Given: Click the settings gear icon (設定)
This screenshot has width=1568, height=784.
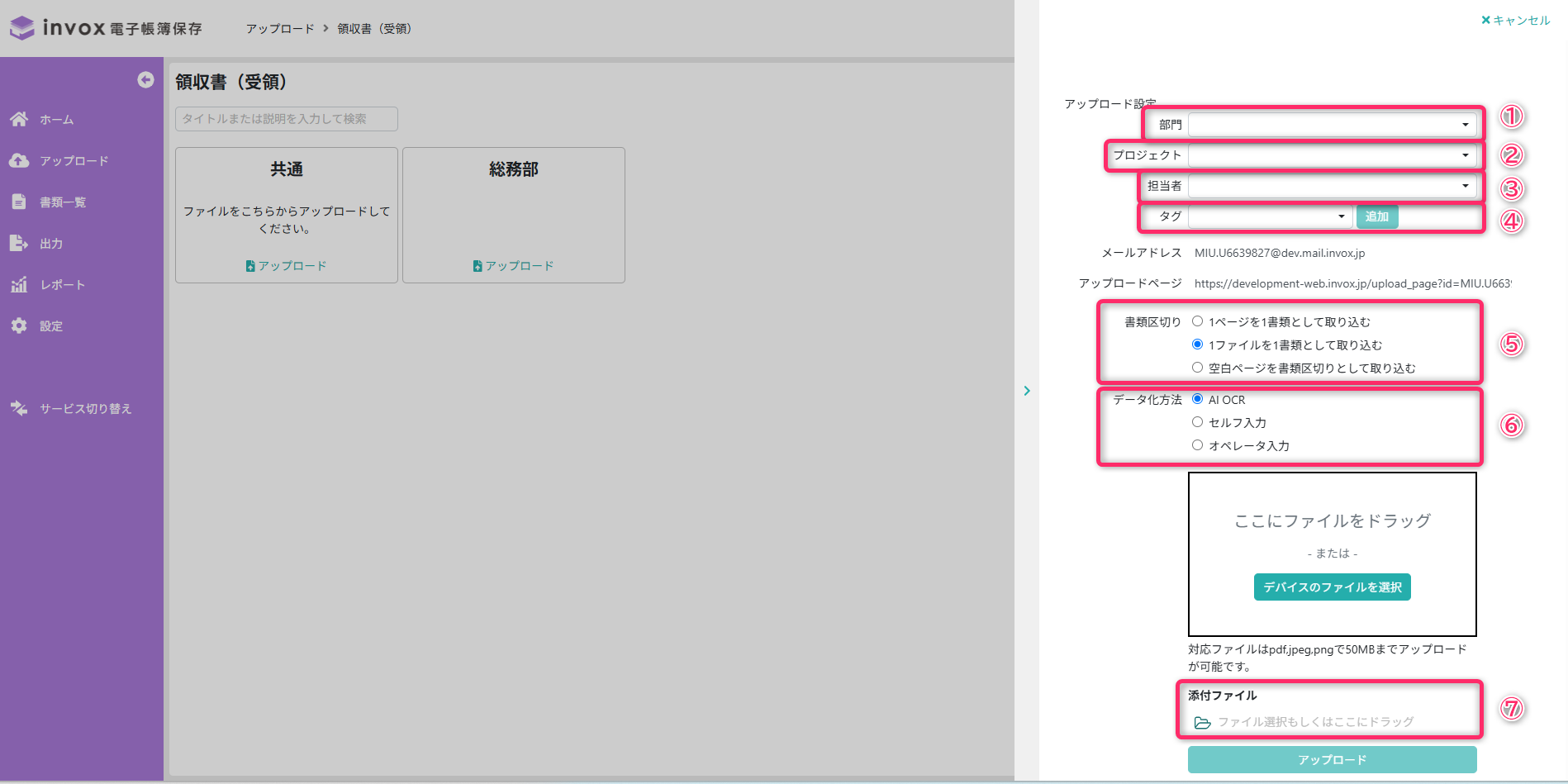Looking at the screenshot, I should pyautogui.click(x=19, y=325).
